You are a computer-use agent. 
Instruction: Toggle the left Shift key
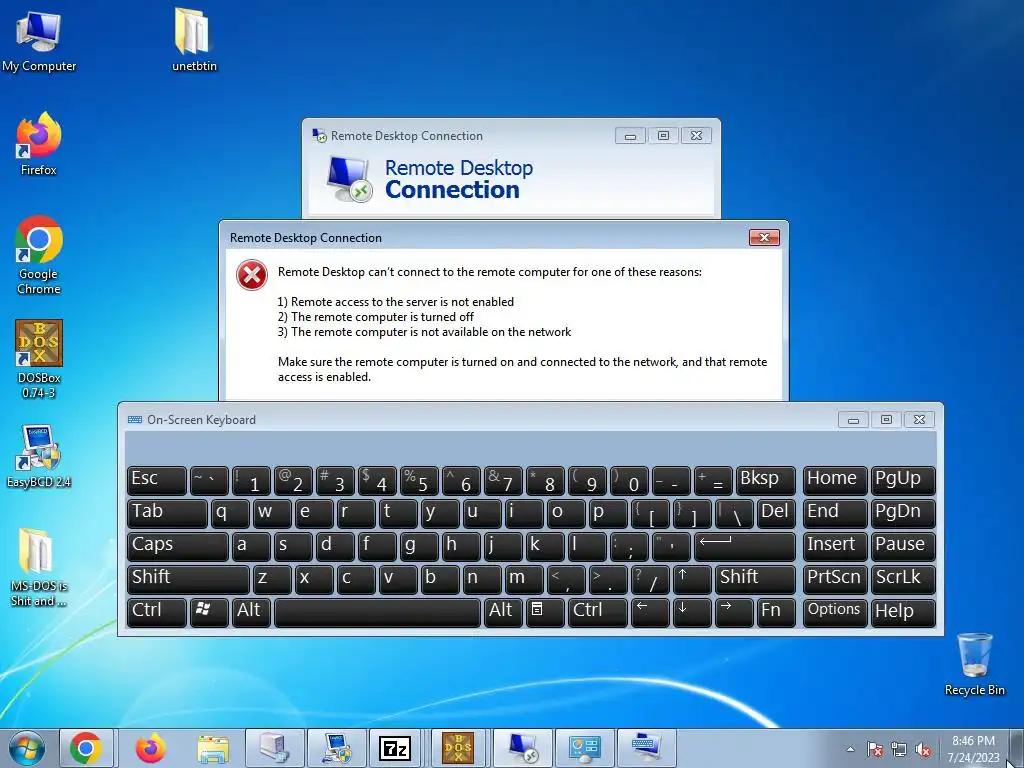coord(188,579)
